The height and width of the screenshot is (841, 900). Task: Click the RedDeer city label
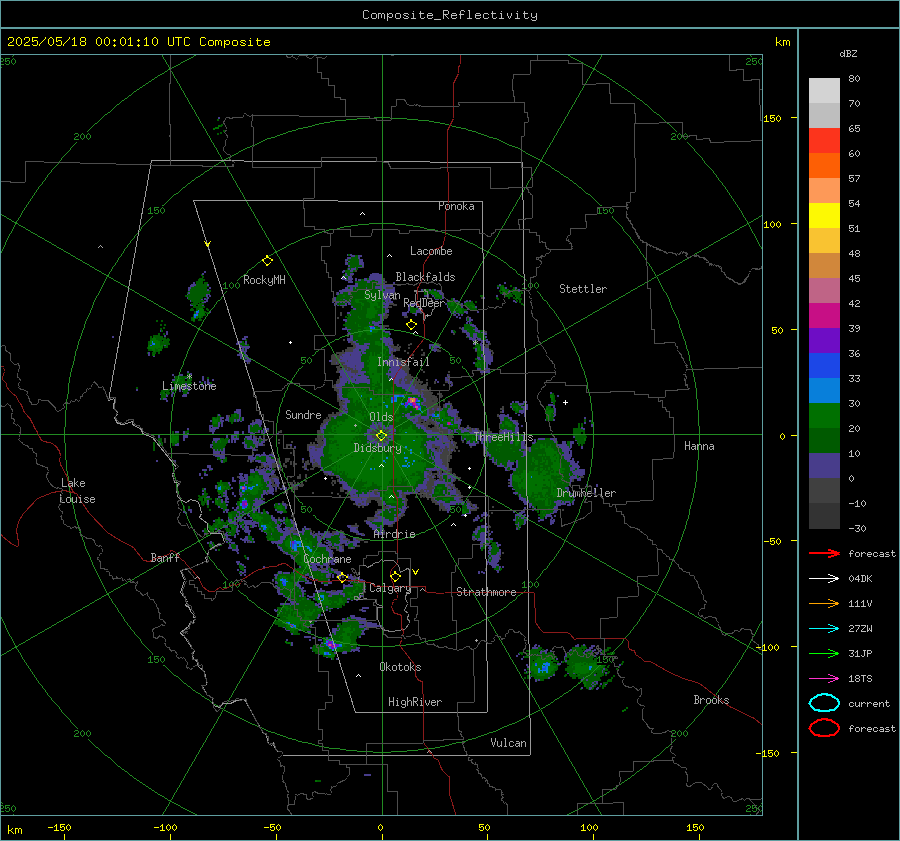point(424,303)
